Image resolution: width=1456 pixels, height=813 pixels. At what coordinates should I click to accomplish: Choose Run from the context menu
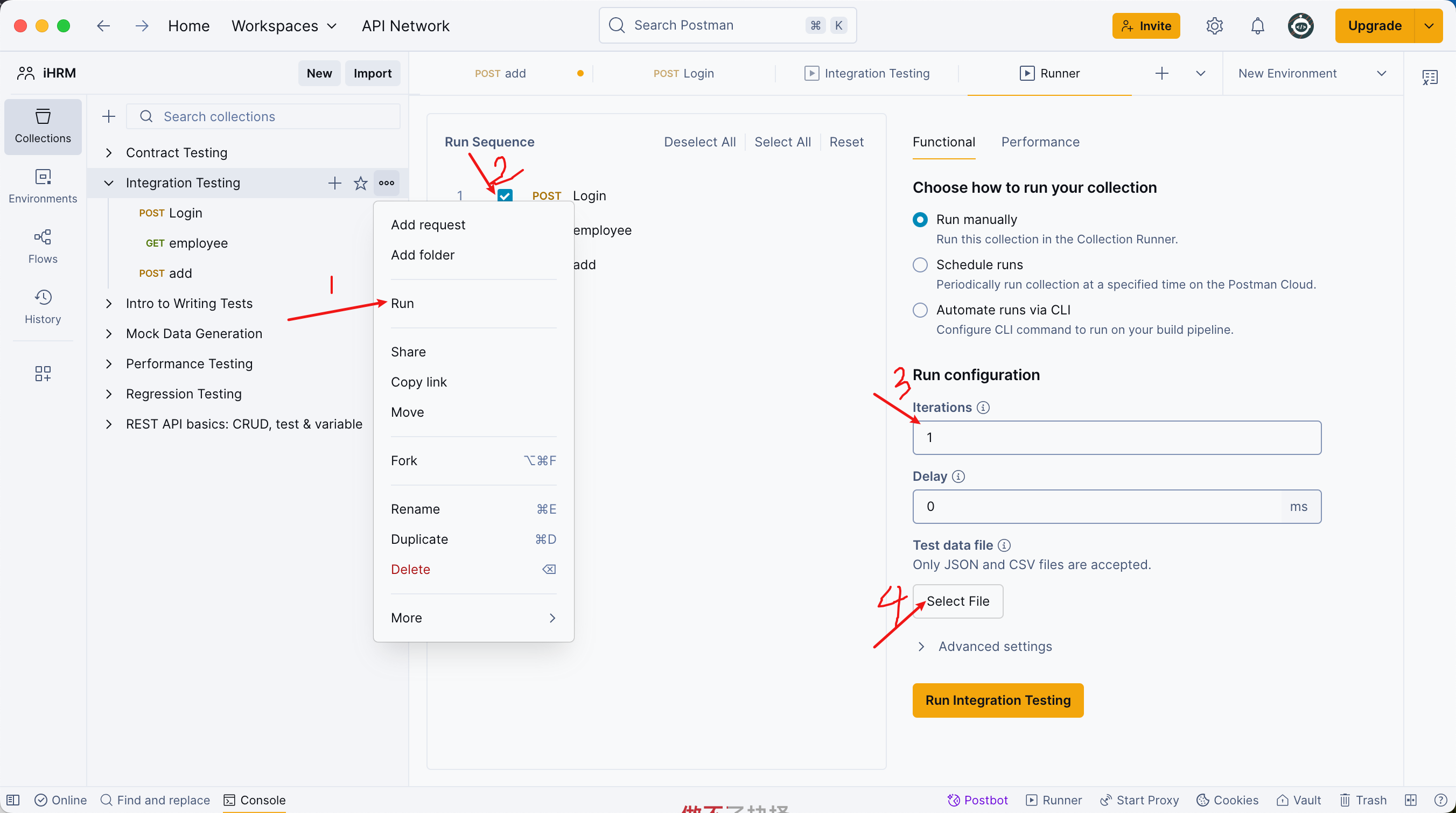coord(402,303)
